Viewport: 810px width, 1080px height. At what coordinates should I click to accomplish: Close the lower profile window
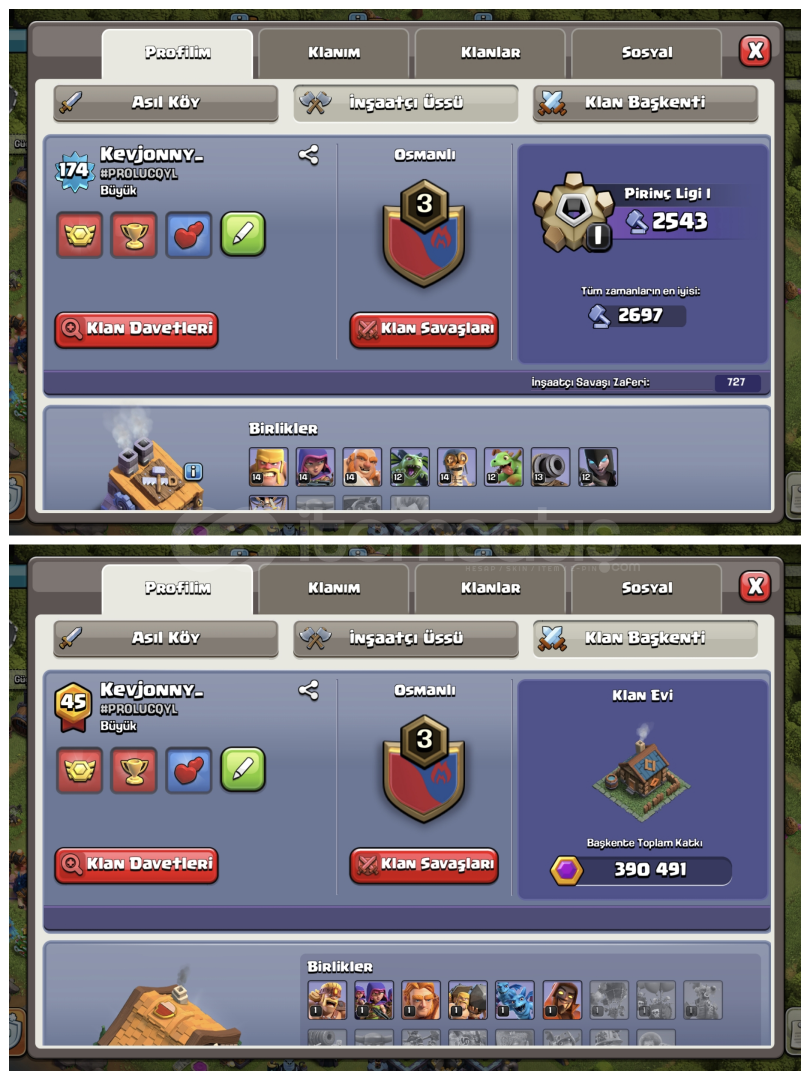(756, 587)
